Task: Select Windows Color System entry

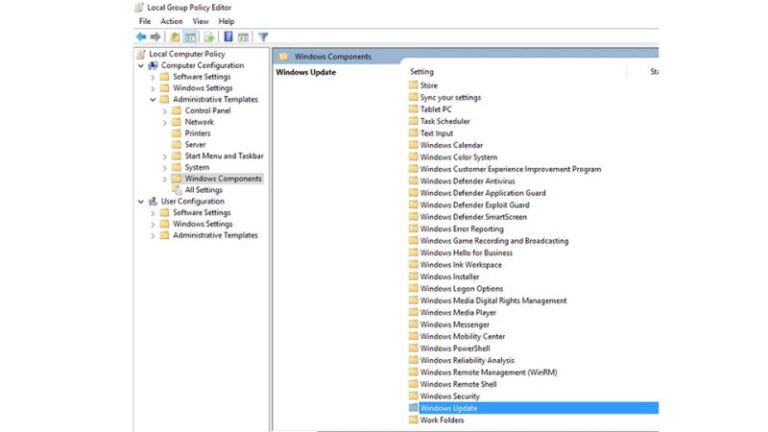Action: 458,157
